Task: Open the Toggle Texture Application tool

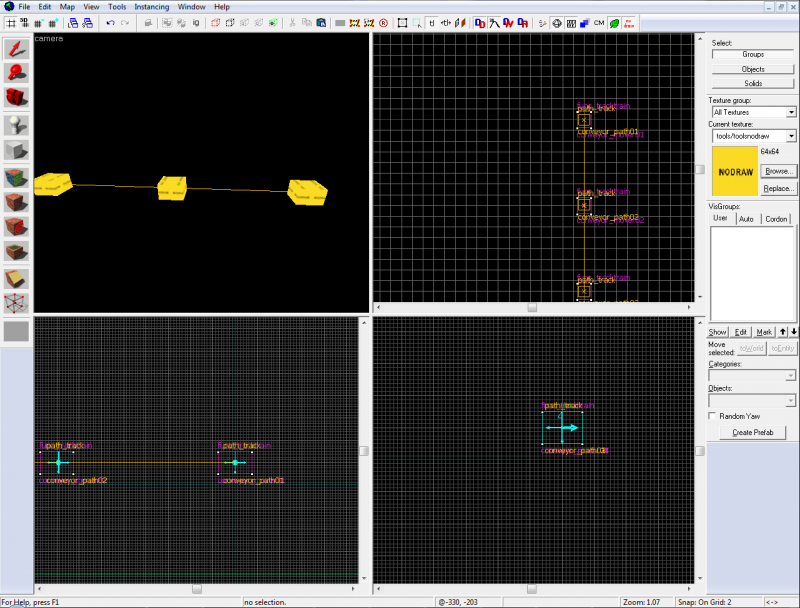Action: pos(16,177)
